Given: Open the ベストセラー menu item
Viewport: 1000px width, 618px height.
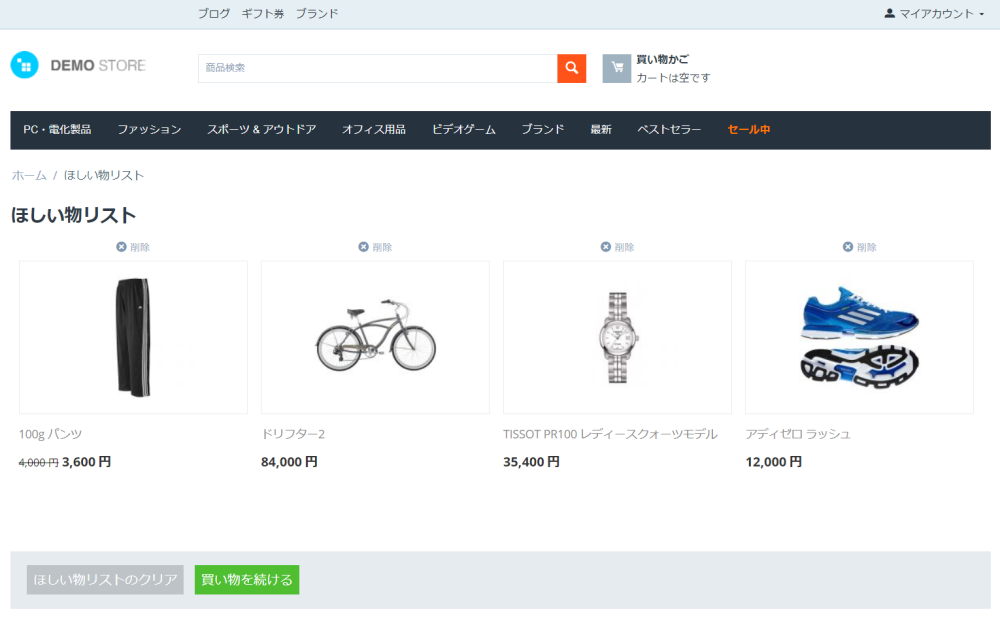Looking at the screenshot, I should (669, 129).
